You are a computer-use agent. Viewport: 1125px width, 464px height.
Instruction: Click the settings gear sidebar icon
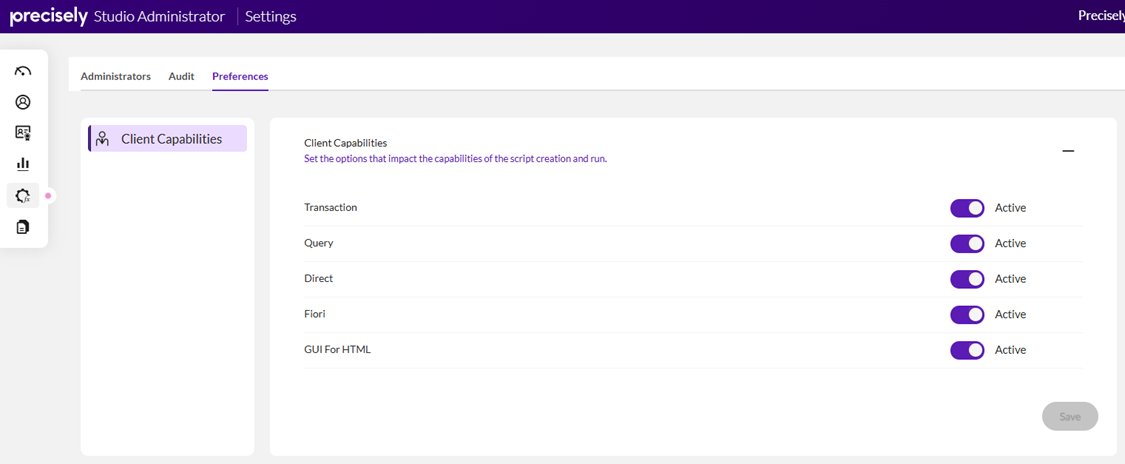tap(23, 196)
